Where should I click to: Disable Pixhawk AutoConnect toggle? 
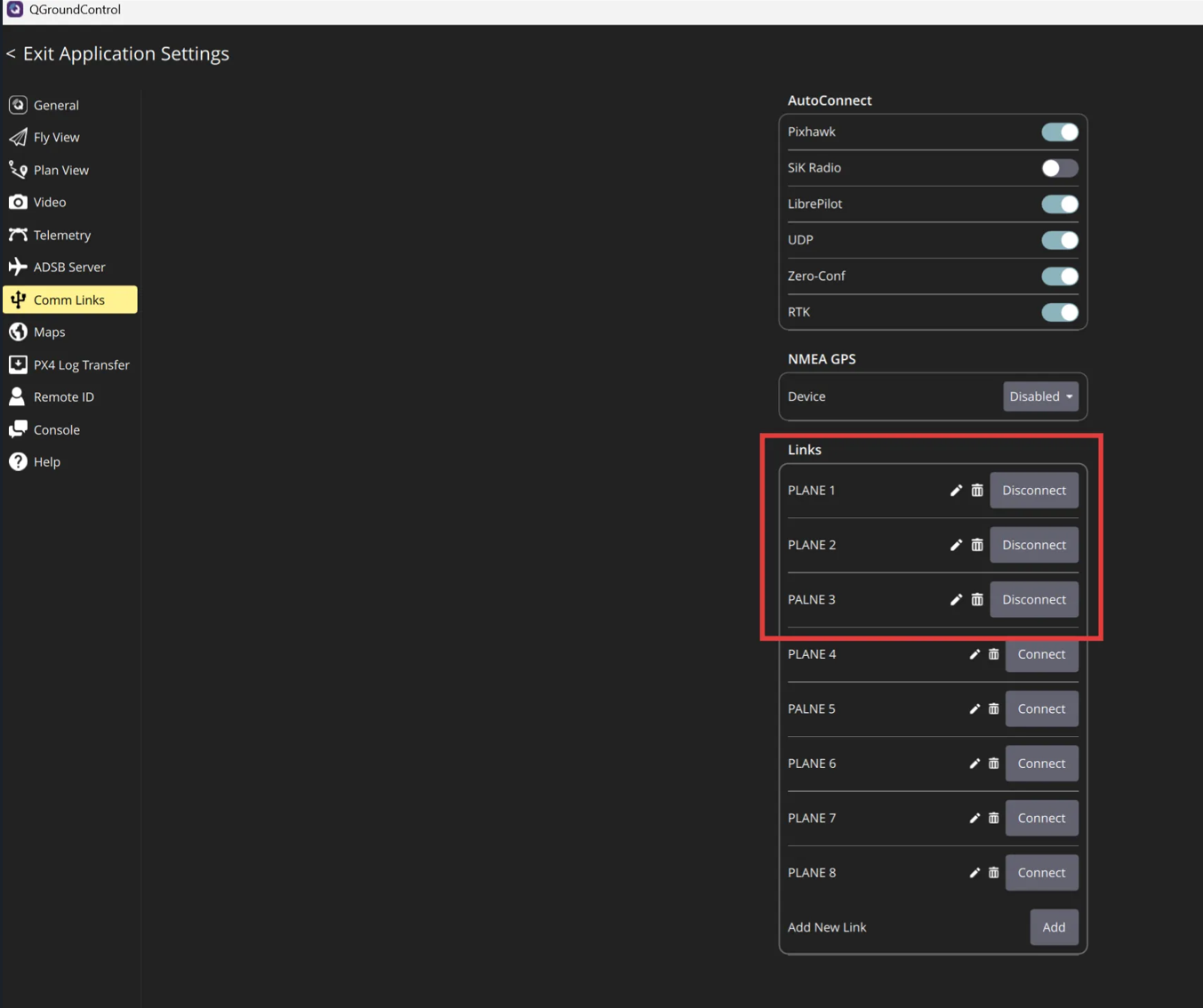point(1060,132)
